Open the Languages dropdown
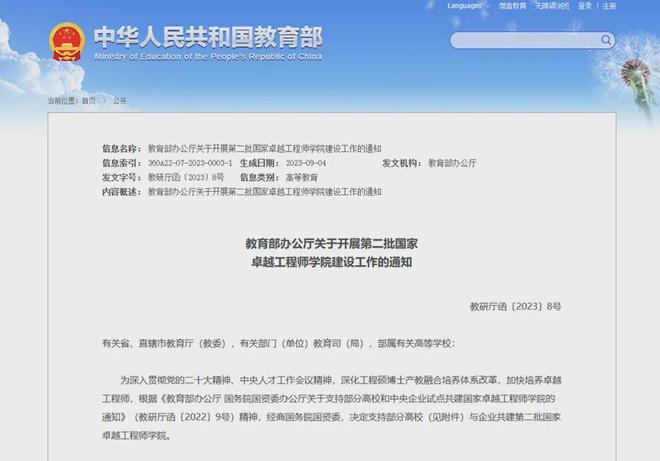Screen dimensions: 660x461 [x=468, y=6]
